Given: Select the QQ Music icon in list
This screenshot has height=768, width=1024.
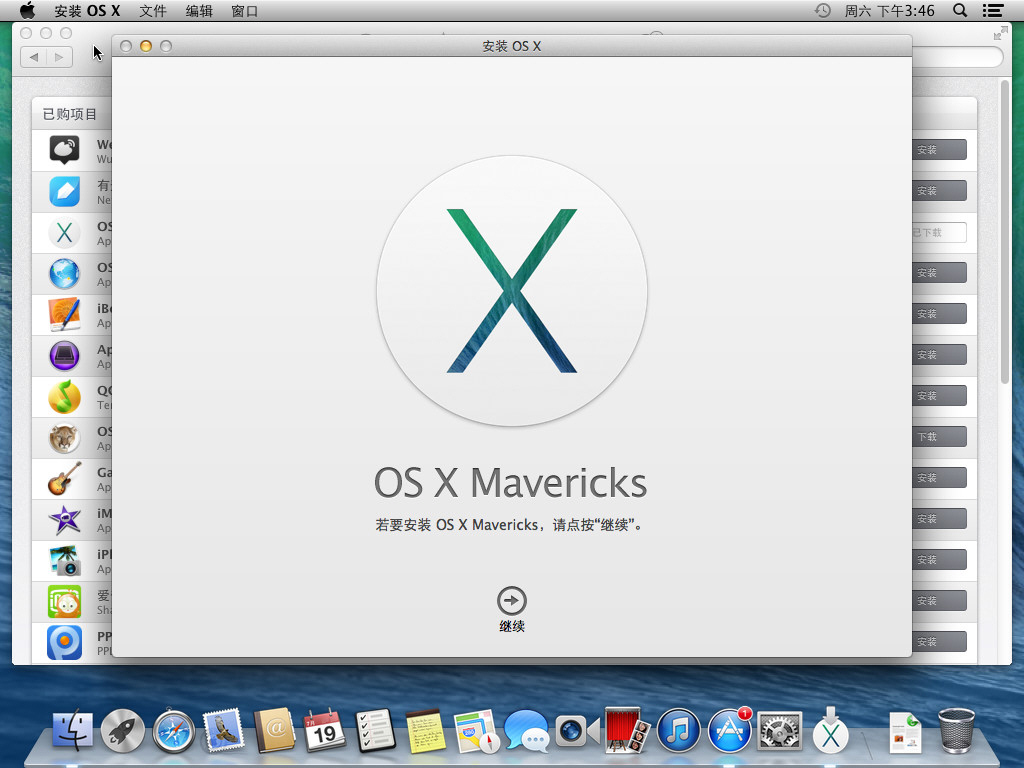Looking at the screenshot, I should (x=64, y=396).
